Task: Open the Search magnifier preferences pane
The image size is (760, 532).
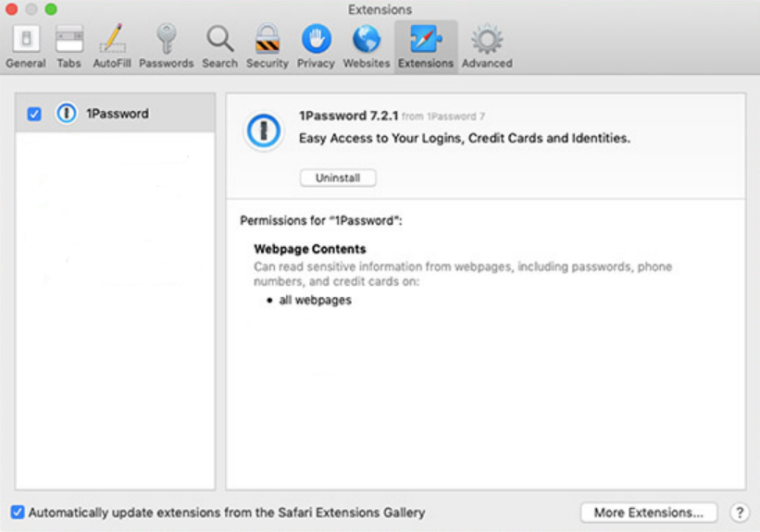Action: click(220, 47)
